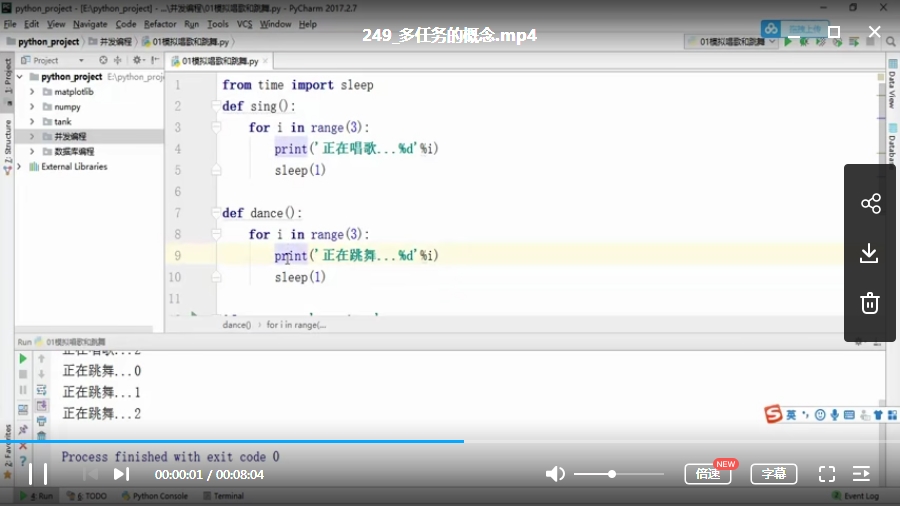Click the restore layout icon in Run panel

click(23, 410)
